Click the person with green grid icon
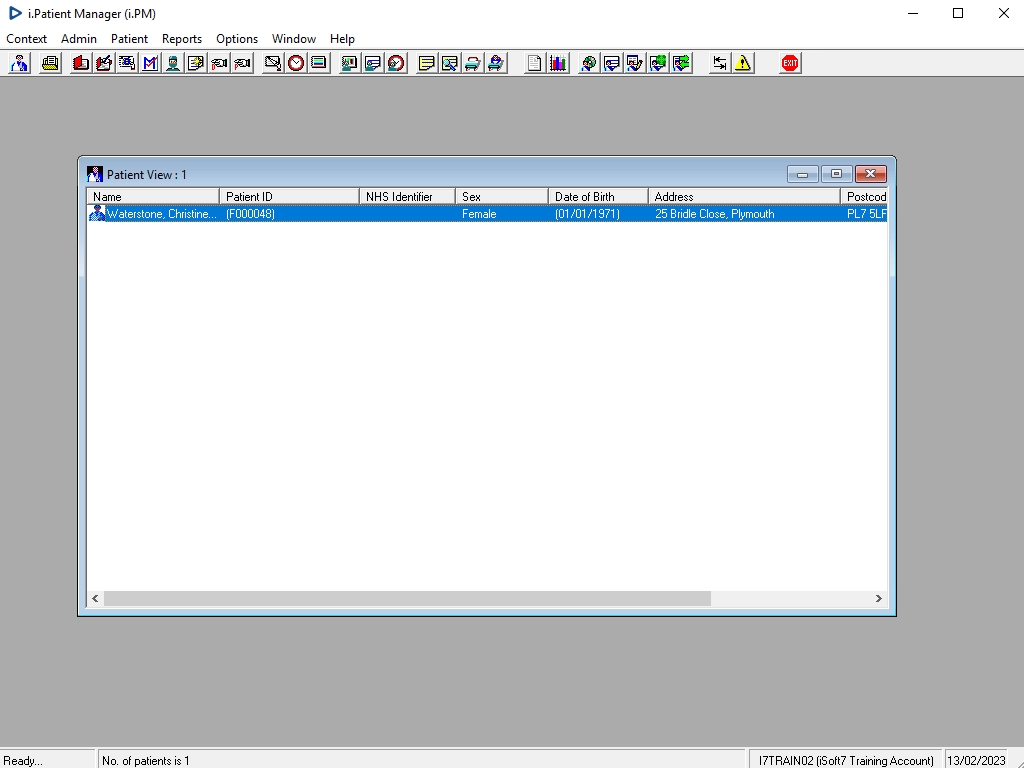 (658, 63)
